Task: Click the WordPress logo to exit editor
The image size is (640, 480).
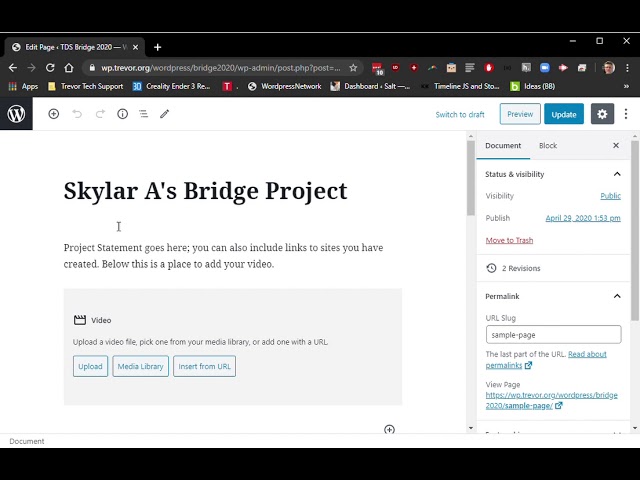Action: pos(16,114)
